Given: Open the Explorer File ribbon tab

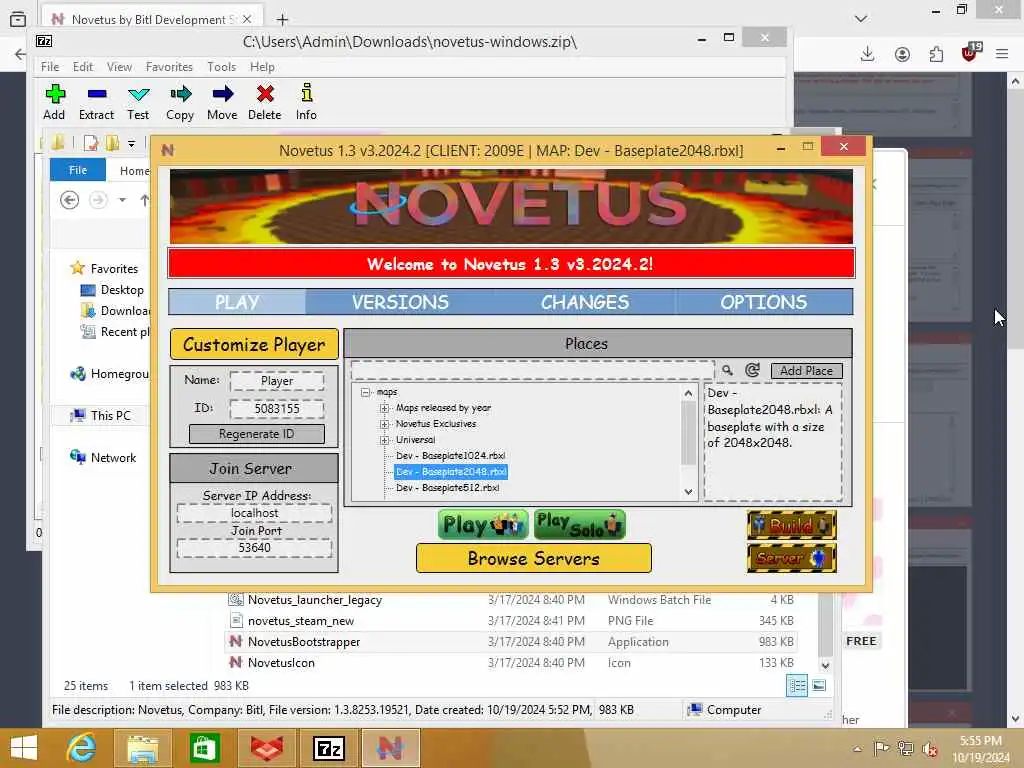Looking at the screenshot, I should (78, 170).
